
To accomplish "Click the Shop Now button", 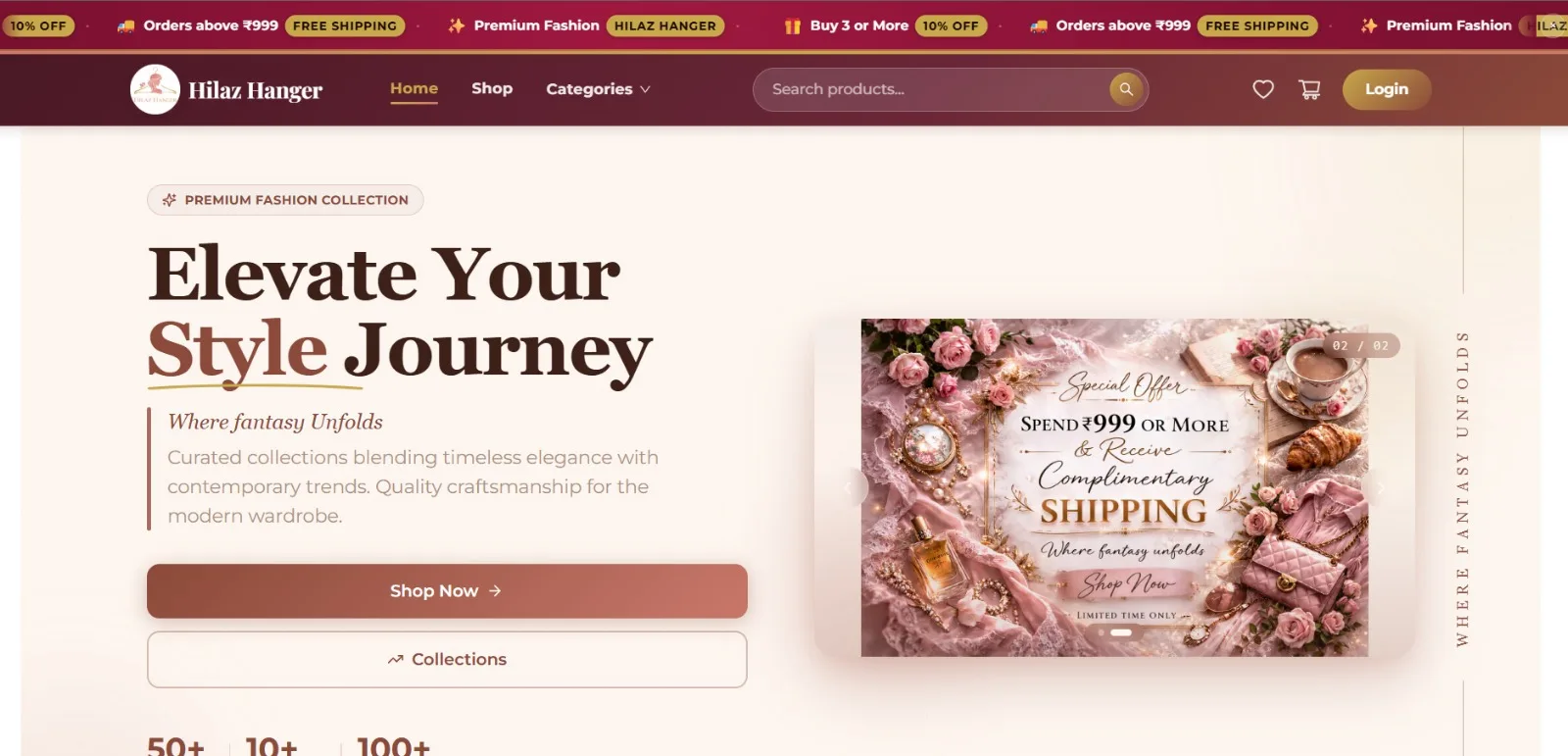I will point(447,591).
